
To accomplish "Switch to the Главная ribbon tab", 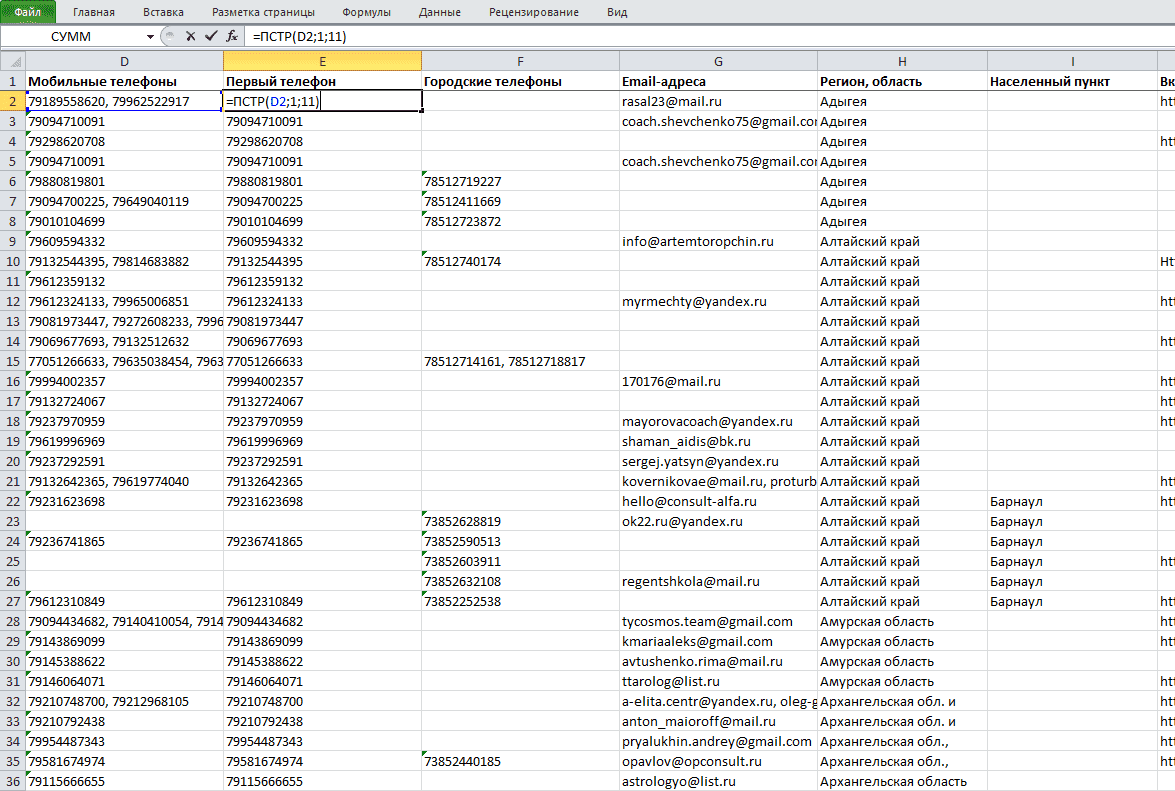I will point(94,12).
